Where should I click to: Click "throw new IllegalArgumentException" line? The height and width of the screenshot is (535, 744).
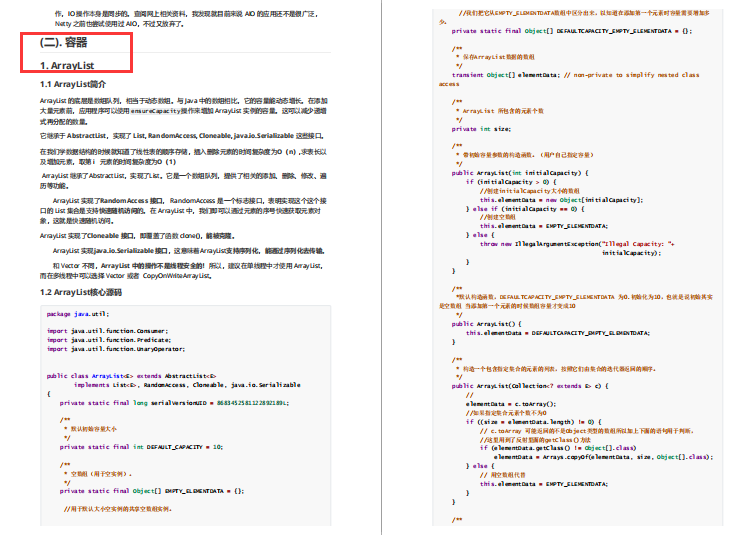click(577, 244)
